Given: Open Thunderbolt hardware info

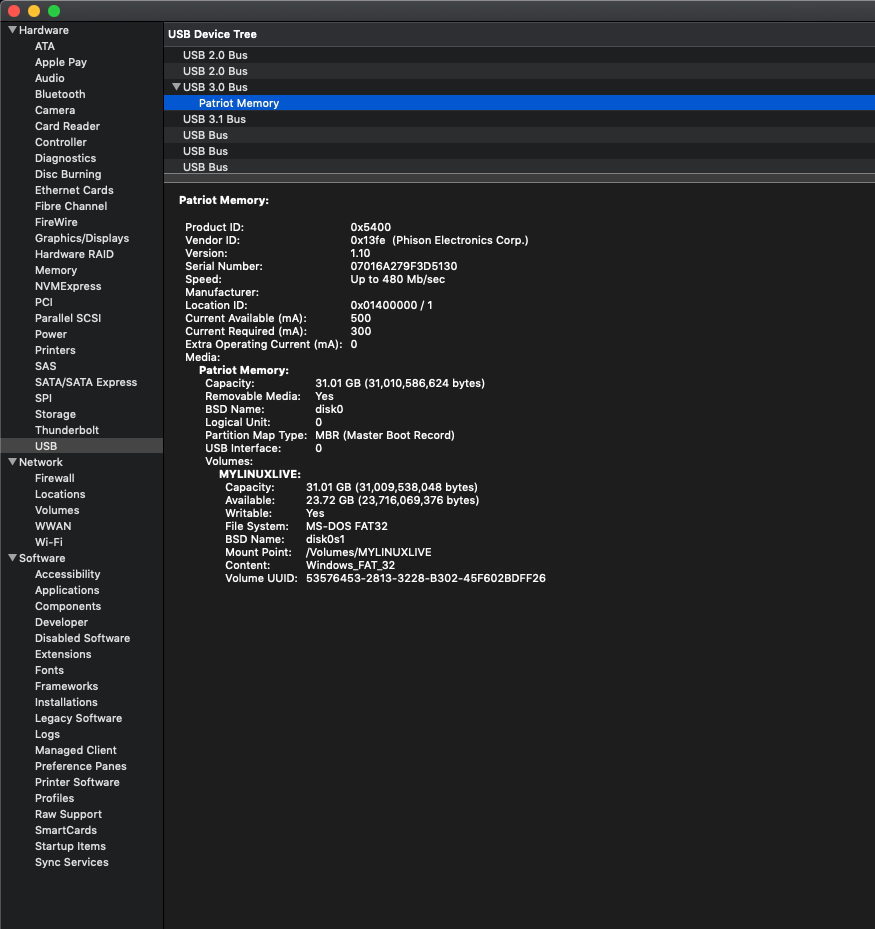Looking at the screenshot, I should [x=67, y=430].
